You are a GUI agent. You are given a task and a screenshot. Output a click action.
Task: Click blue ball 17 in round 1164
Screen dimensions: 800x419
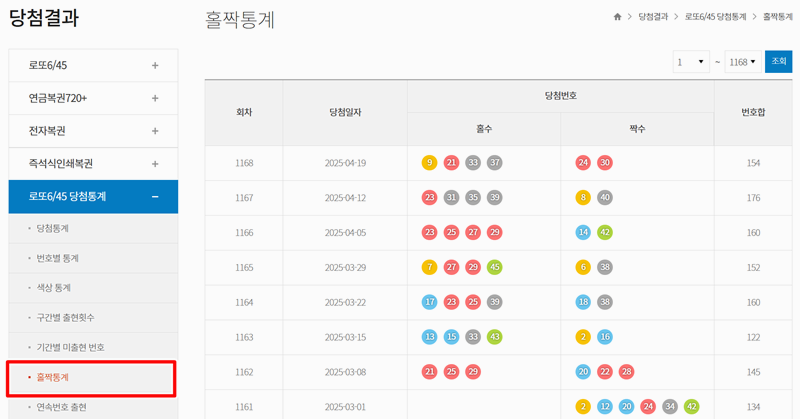pos(430,302)
